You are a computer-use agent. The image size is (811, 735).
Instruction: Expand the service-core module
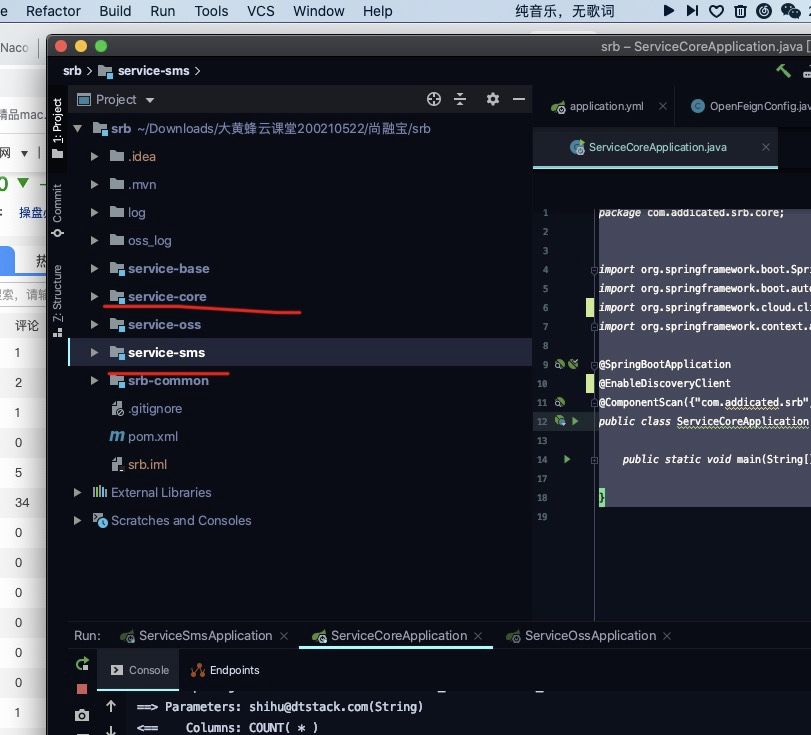point(94,296)
